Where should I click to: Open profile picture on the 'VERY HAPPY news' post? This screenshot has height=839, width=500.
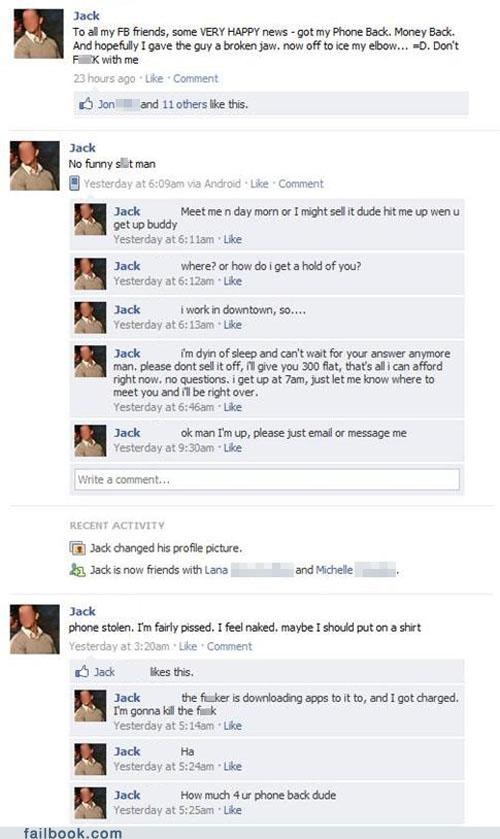click(x=38, y=33)
